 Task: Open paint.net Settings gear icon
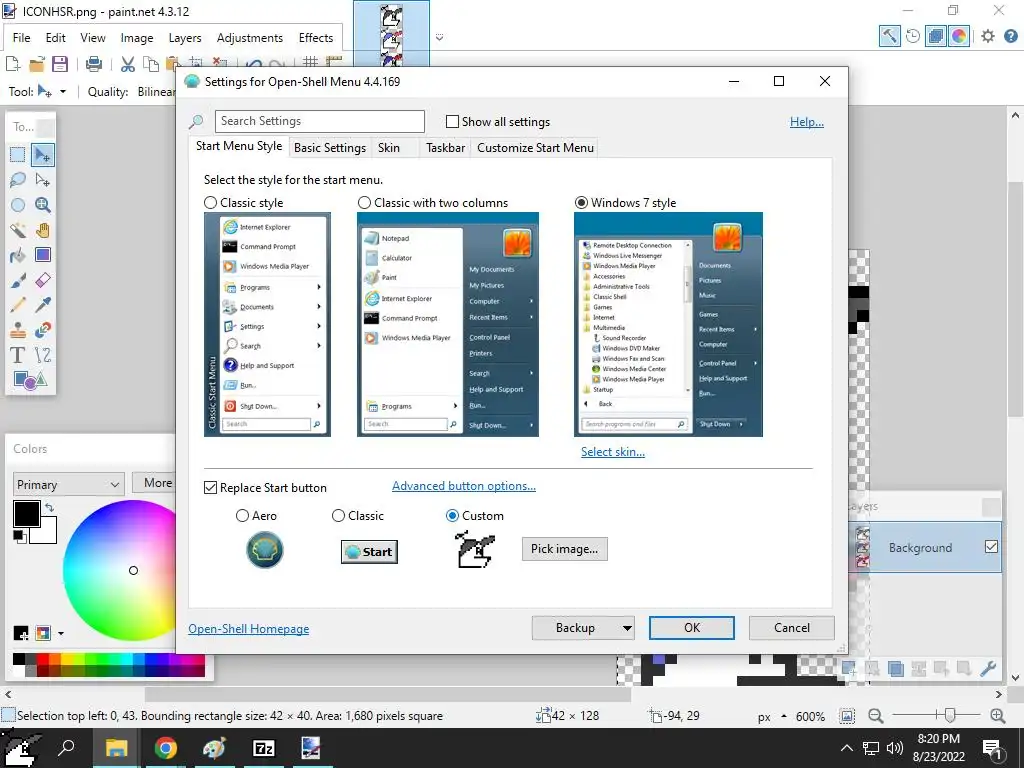click(988, 36)
